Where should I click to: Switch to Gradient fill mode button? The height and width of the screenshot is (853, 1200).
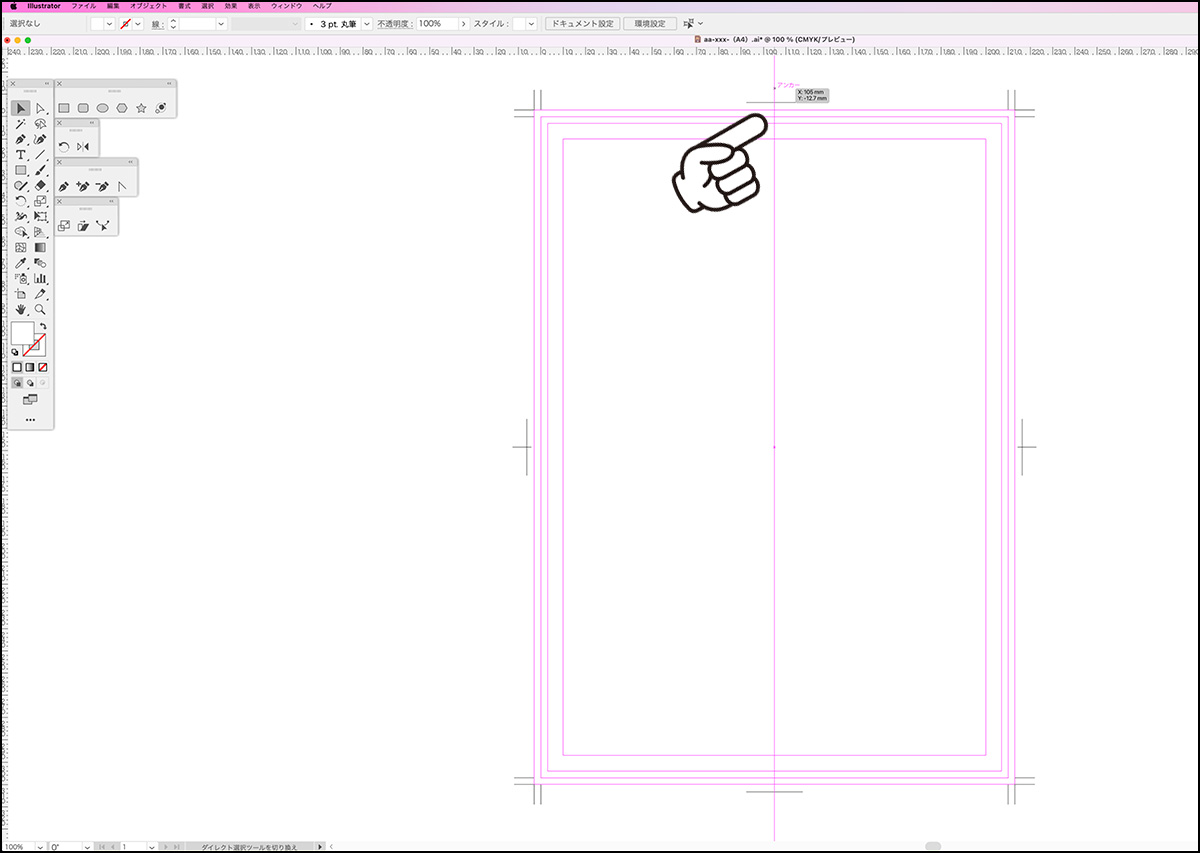click(x=30, y=367)
